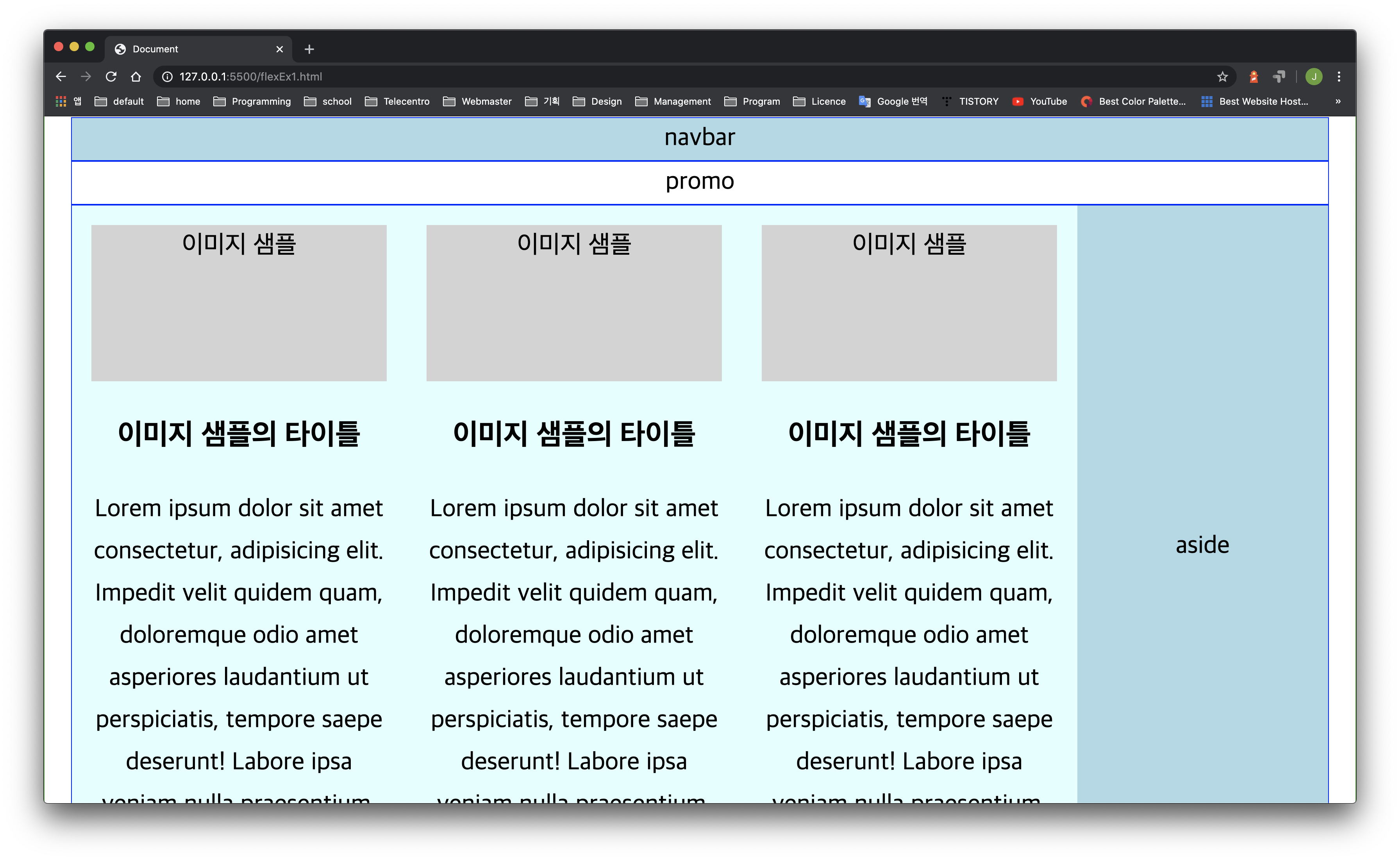Reload the current page

tap(111, 76)
